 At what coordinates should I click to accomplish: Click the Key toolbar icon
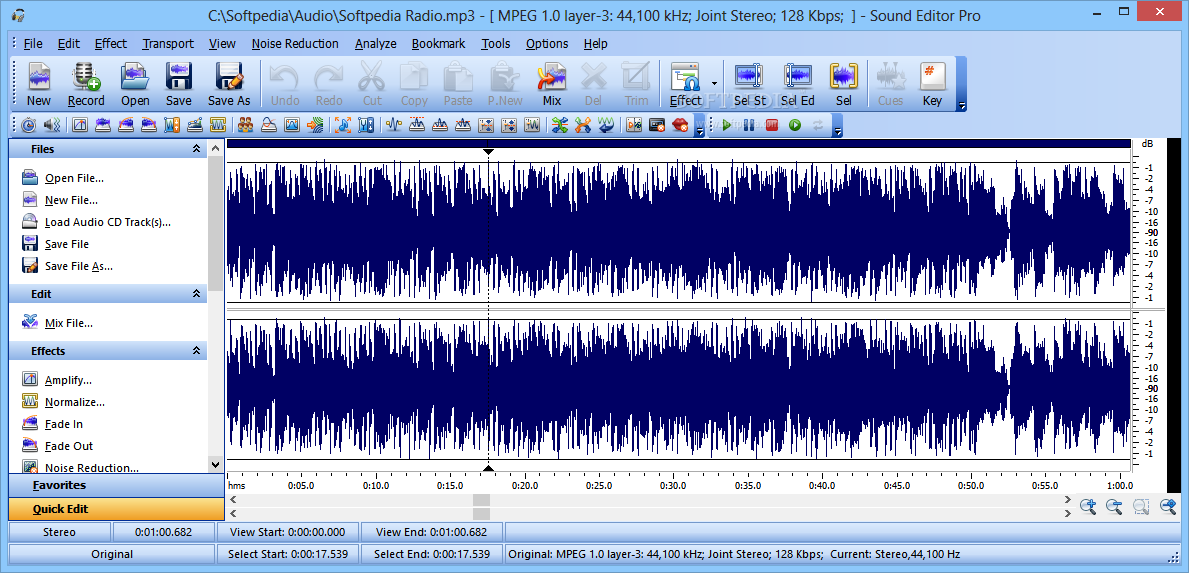tap(932, 84)
